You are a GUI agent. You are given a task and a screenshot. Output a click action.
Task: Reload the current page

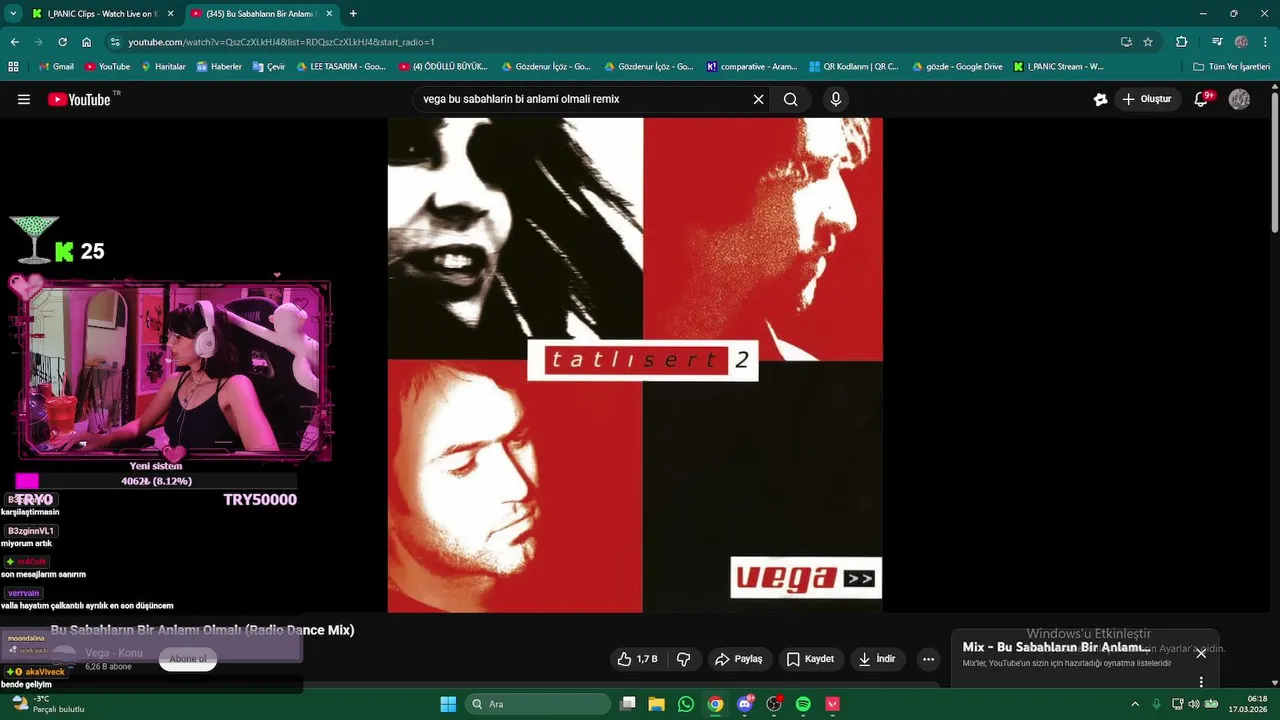pyautogui.click(x=62, y=42)
